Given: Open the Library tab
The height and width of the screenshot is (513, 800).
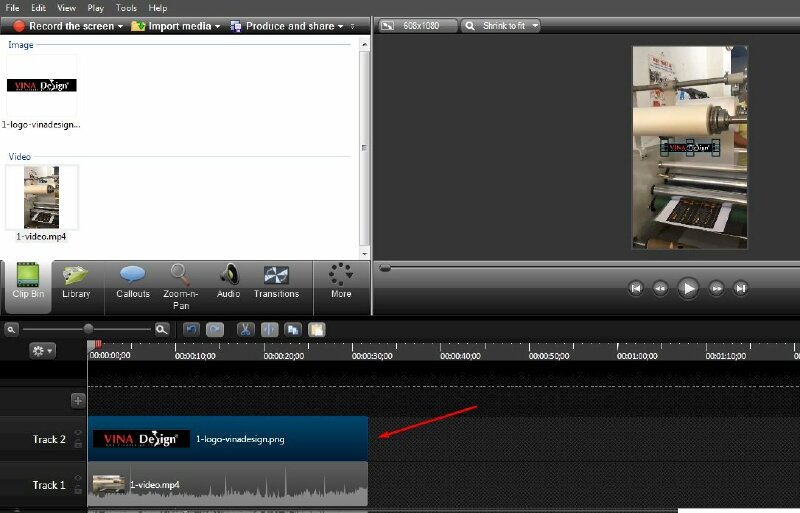Looking at the screenshot, I should point(76,281).
